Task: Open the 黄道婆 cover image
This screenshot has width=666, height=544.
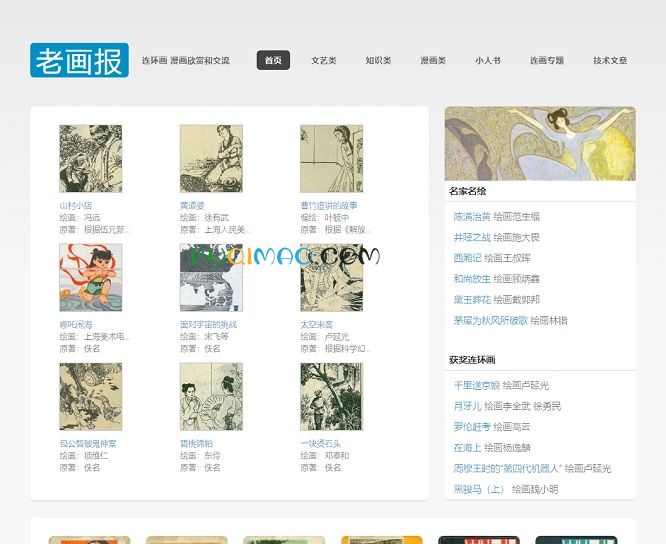Action: 210,158
